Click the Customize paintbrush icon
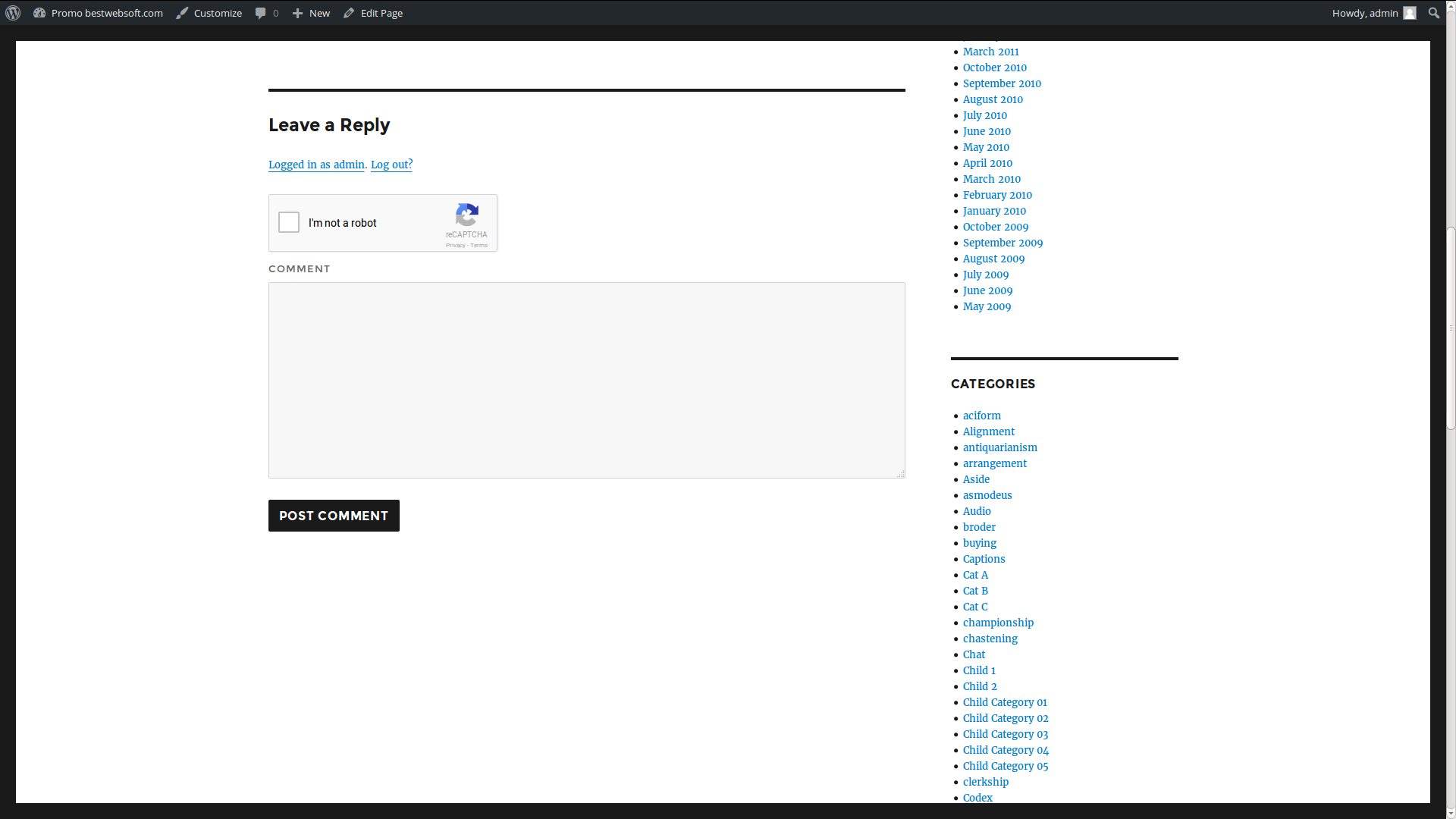Image resolution: width=1456 pixels, height=819 pixels. [x=182, y=13]
